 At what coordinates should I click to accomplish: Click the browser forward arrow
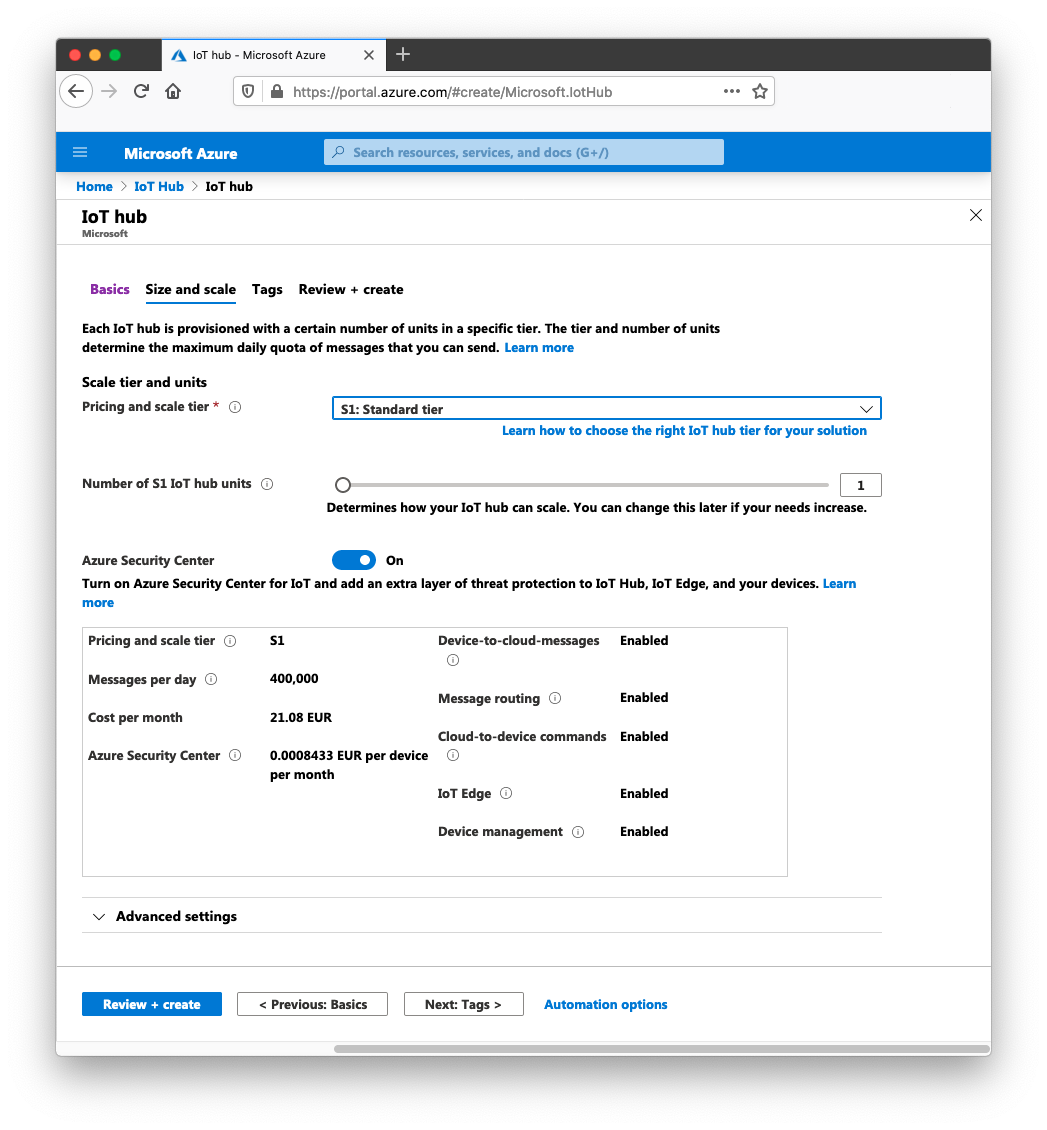(x=109, y=92)
